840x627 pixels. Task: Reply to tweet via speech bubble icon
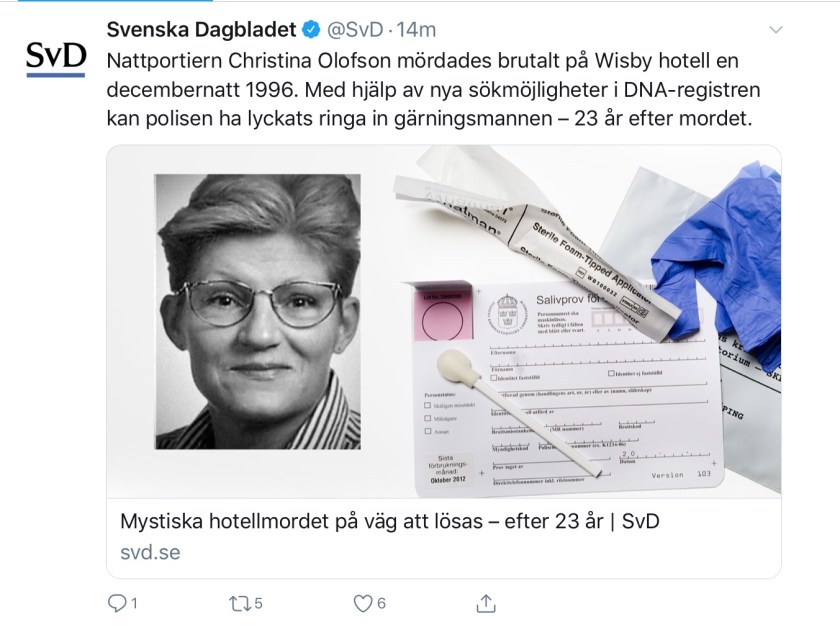pos(116,603)
